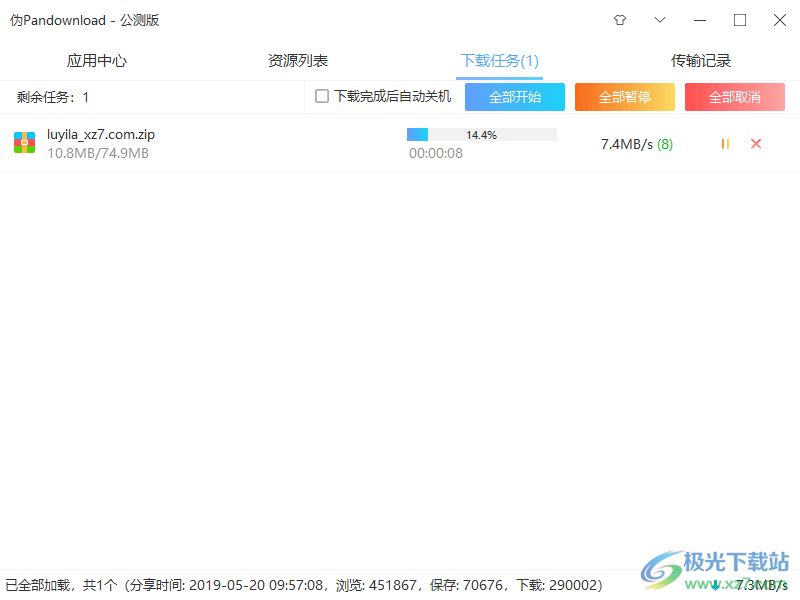Click the elapsed time 00:00:08 display
800x600 pixels.
435,153
